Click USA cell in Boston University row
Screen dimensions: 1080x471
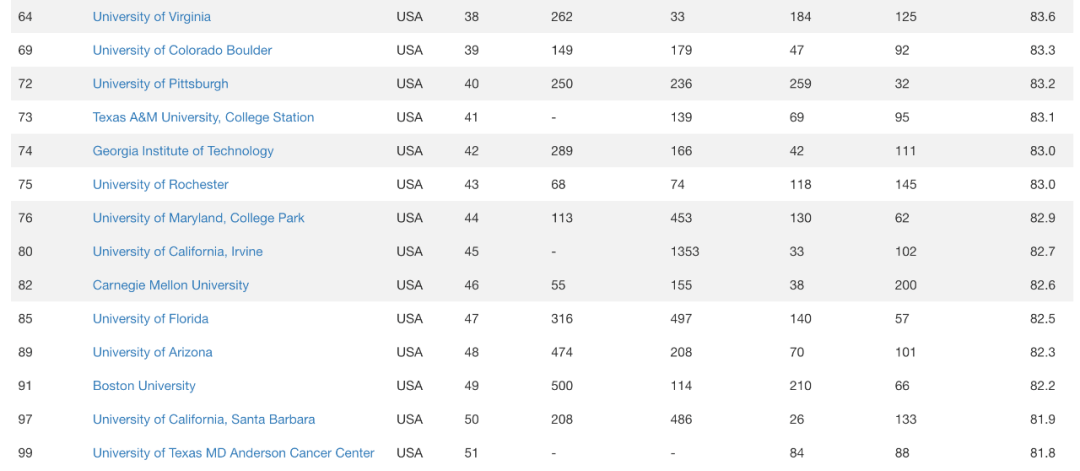[409, 386]
